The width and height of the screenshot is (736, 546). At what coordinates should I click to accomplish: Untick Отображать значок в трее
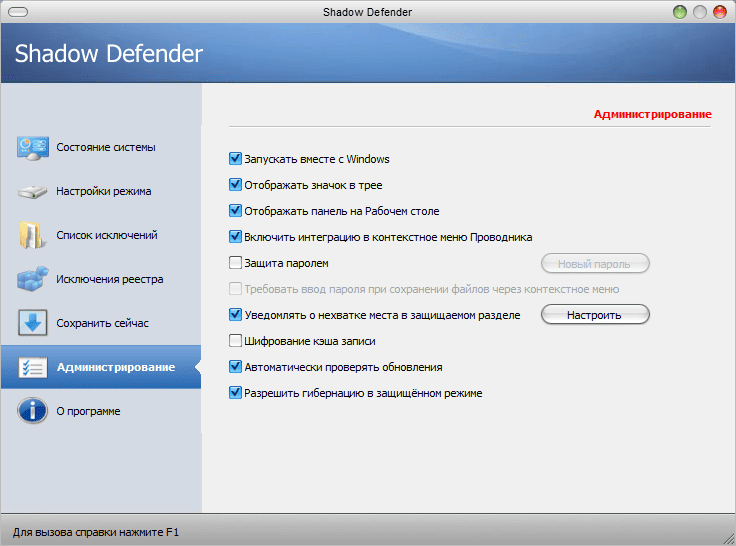pos(235,185)
